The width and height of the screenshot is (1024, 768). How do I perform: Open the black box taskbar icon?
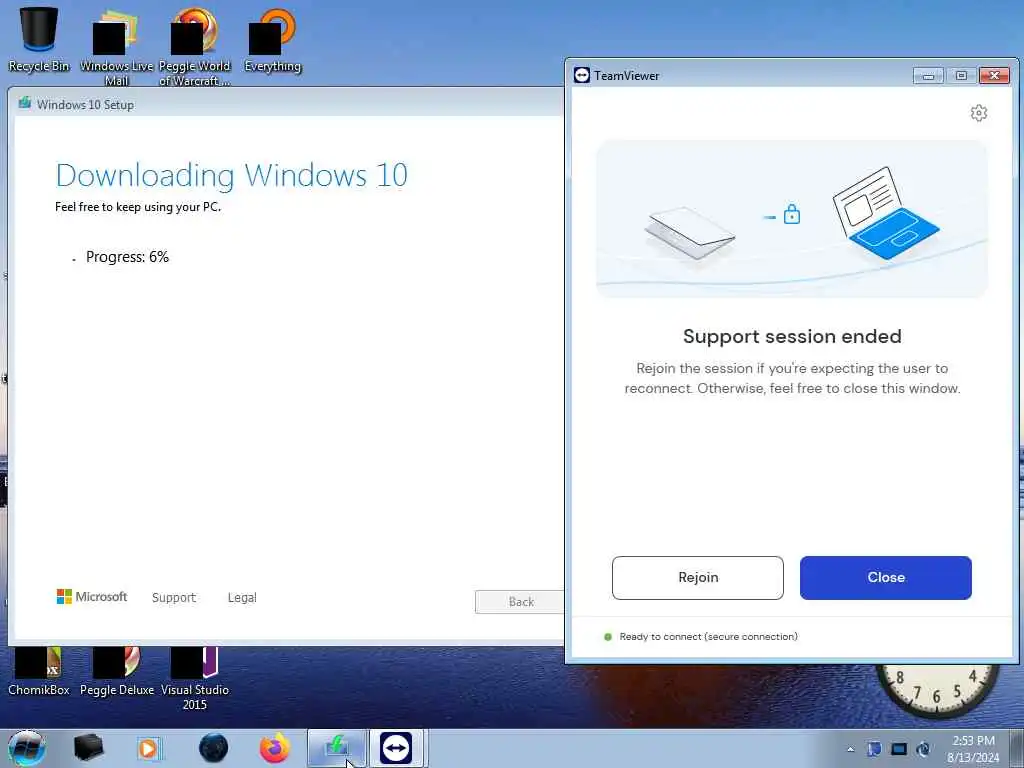[88, 748]
